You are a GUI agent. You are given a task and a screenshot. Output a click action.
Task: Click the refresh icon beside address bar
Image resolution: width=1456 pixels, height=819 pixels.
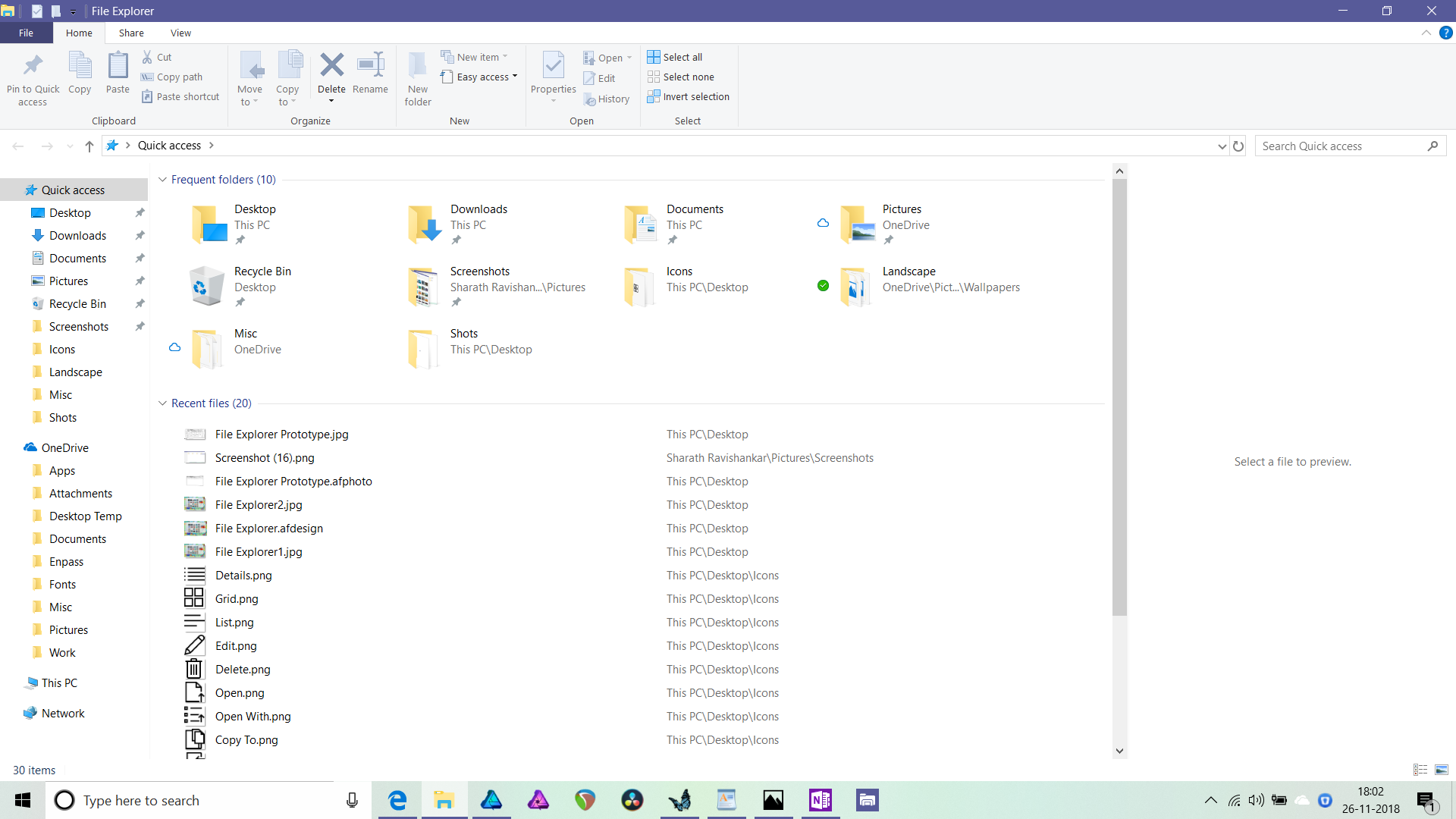[1238, 146]
